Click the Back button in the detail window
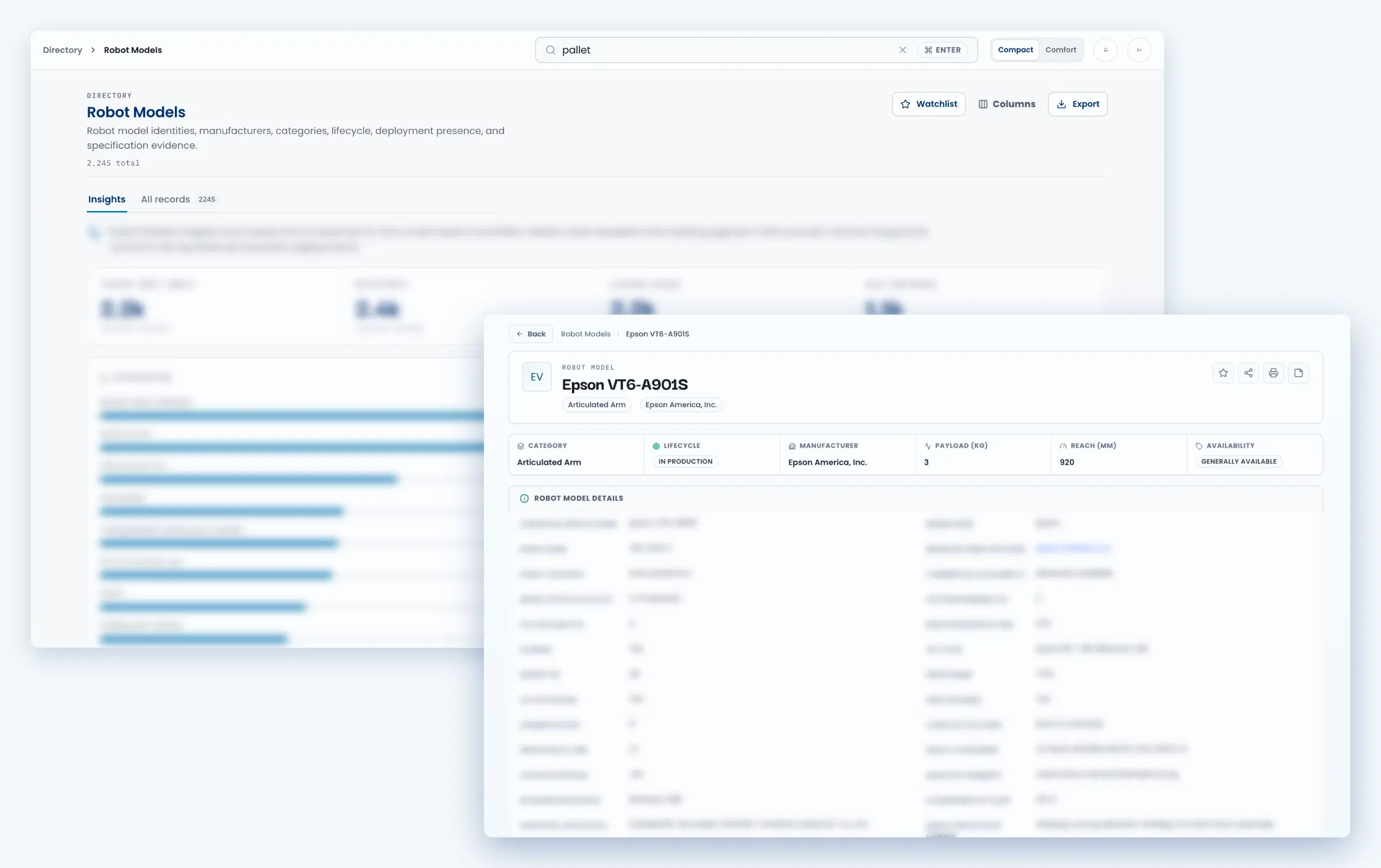 [x=531, y=334]
